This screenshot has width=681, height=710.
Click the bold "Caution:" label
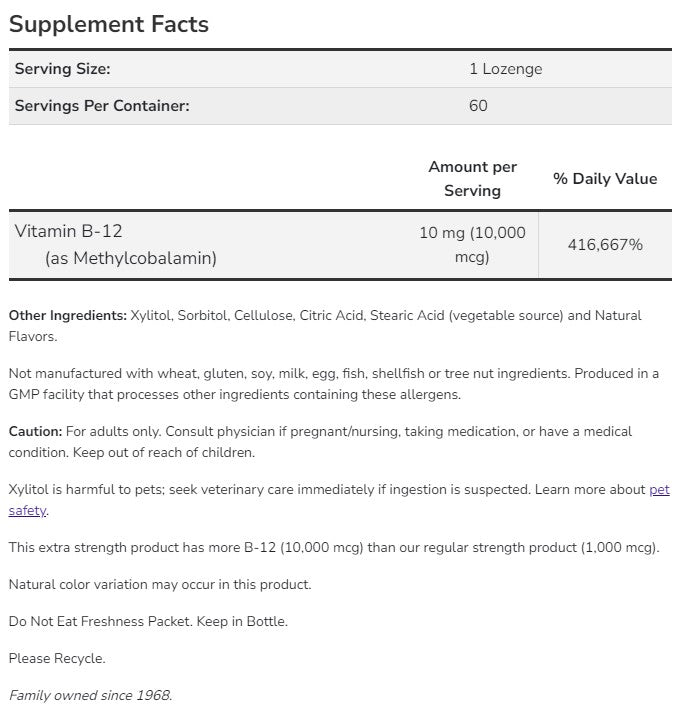tap(35, 432)
